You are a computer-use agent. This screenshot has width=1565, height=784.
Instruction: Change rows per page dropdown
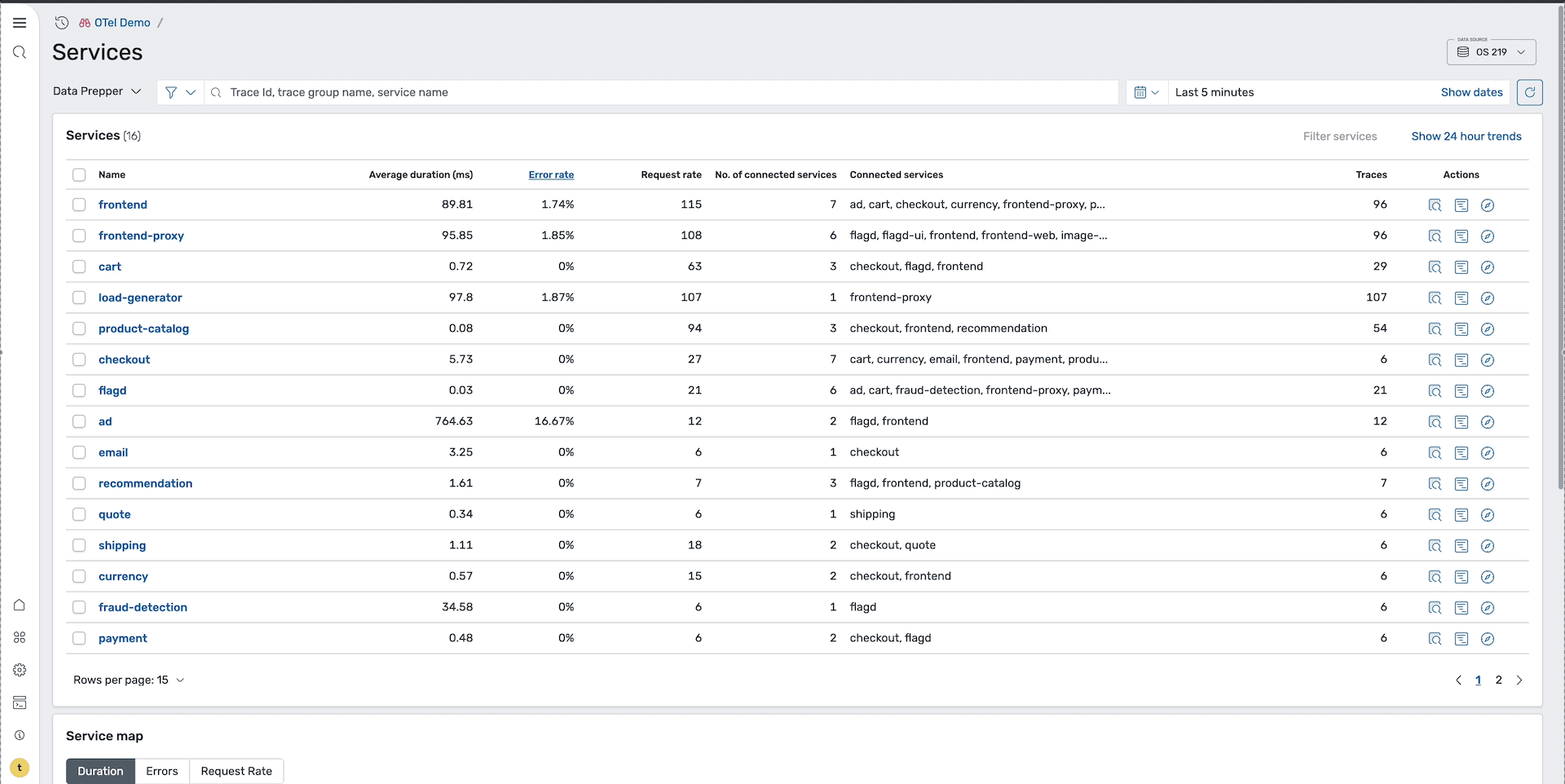click(129, 680)
